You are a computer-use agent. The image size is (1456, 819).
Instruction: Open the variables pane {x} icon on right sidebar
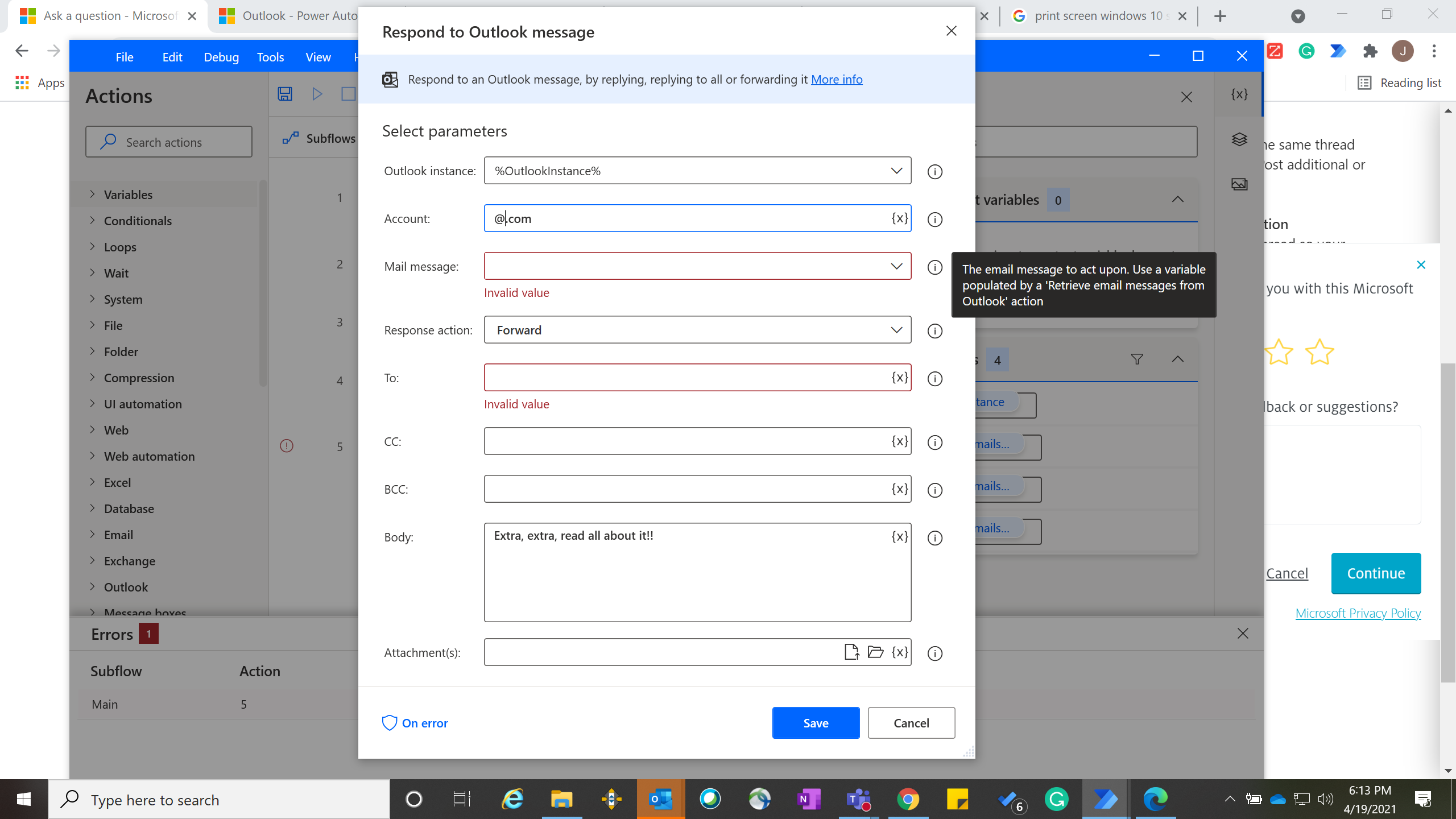point(1239,94)
